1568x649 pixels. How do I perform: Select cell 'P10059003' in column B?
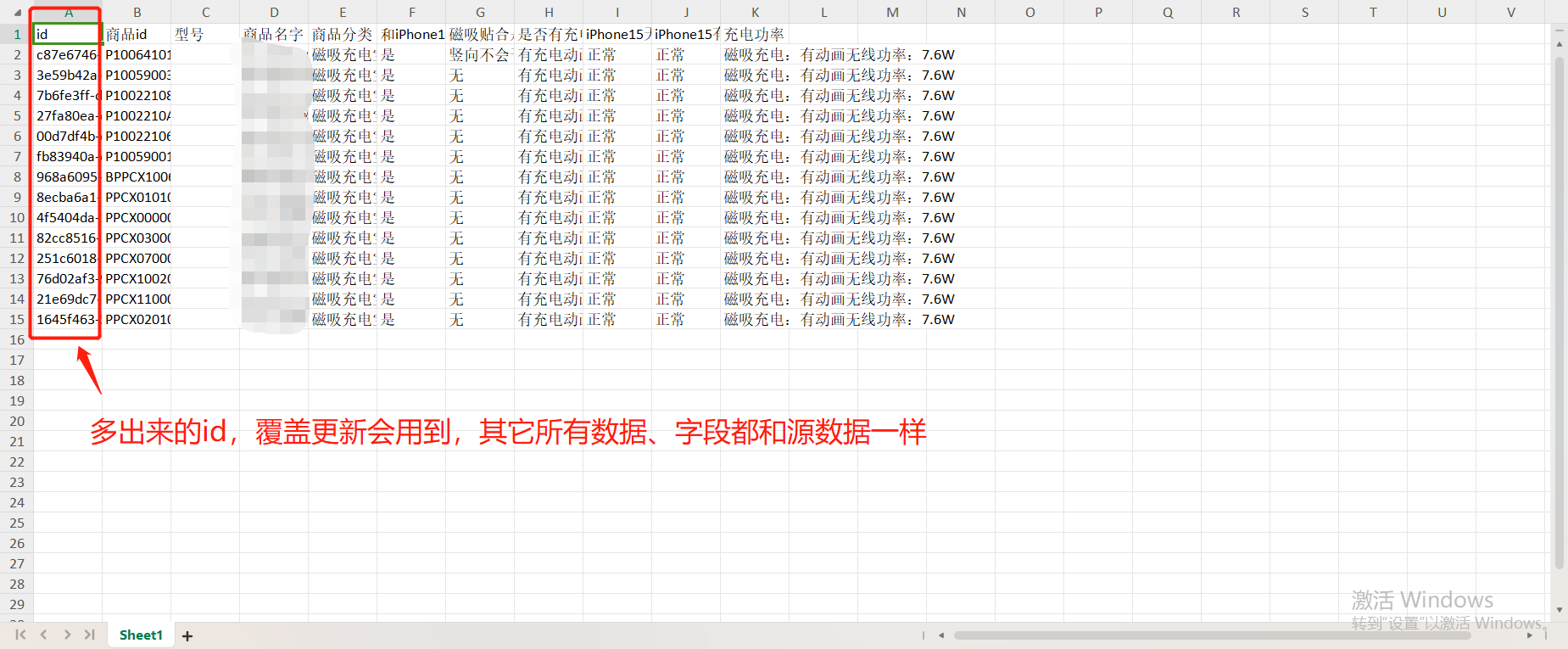pyautogui.click(x=137, y=75)
